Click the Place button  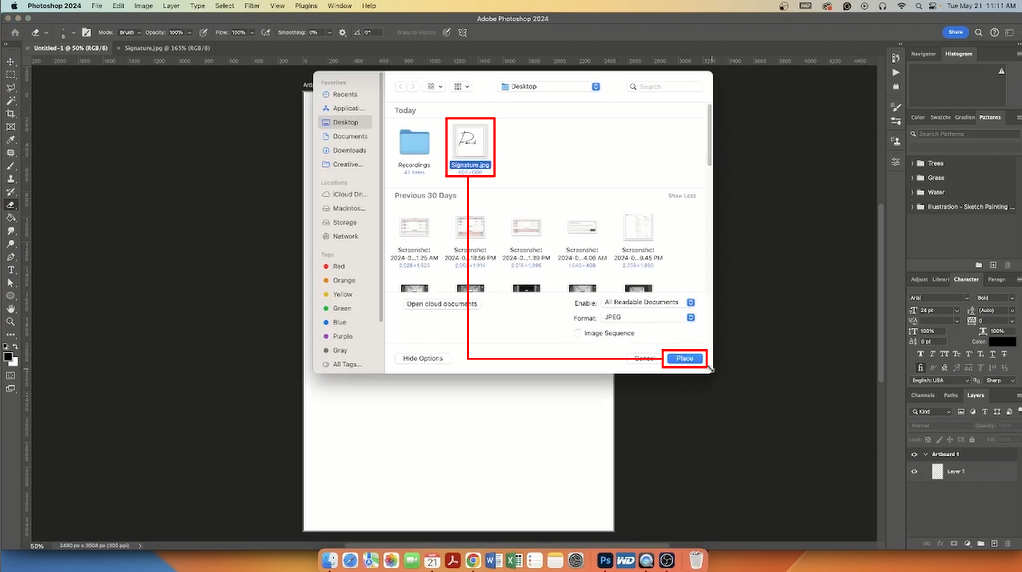[684, 358]
